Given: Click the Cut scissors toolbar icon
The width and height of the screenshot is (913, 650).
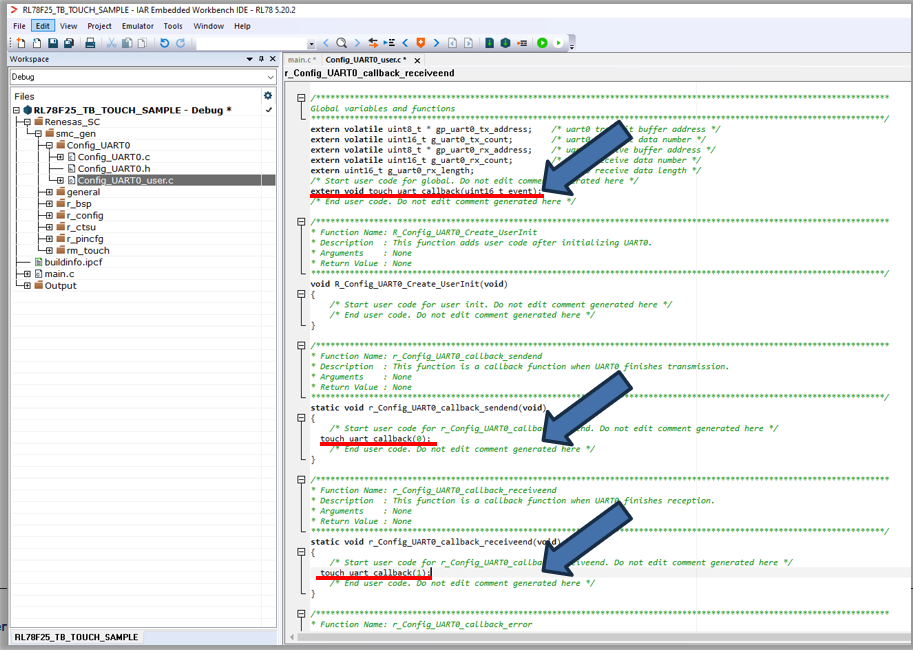Looking at the screenshot, I should pyautogui.click(x=112, y=43).
